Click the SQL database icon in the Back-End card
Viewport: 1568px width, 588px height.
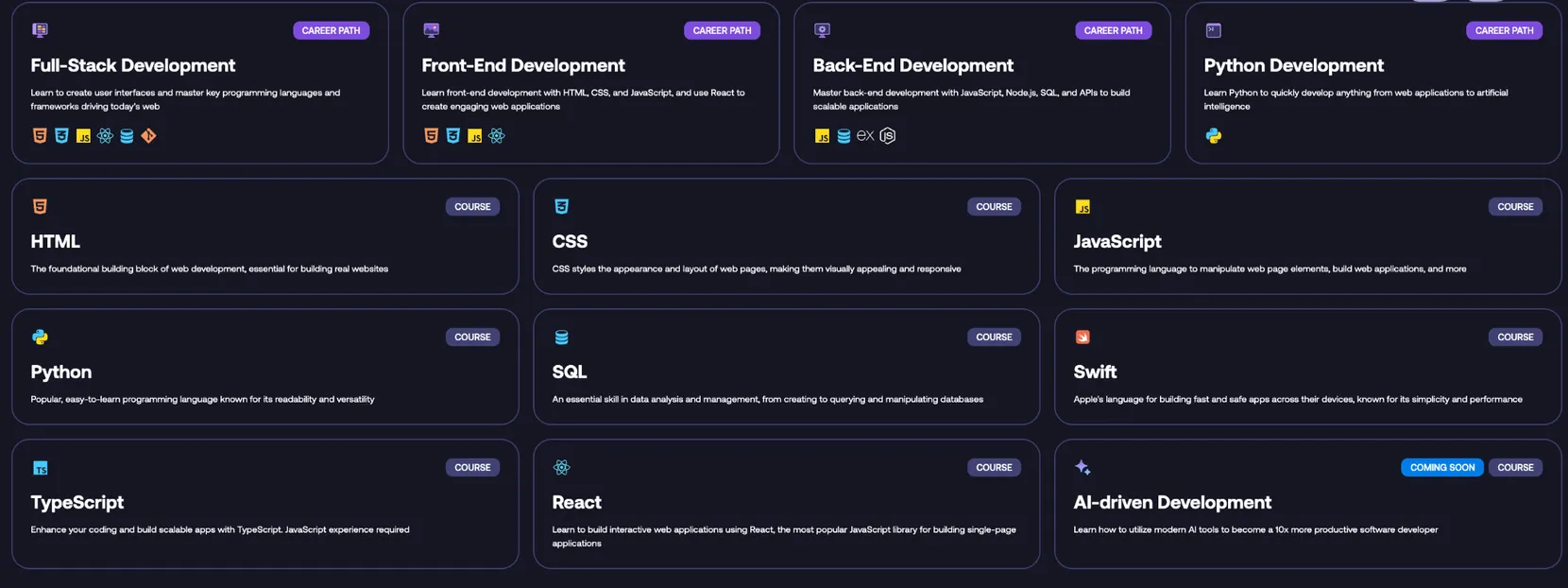pos(844,136)
